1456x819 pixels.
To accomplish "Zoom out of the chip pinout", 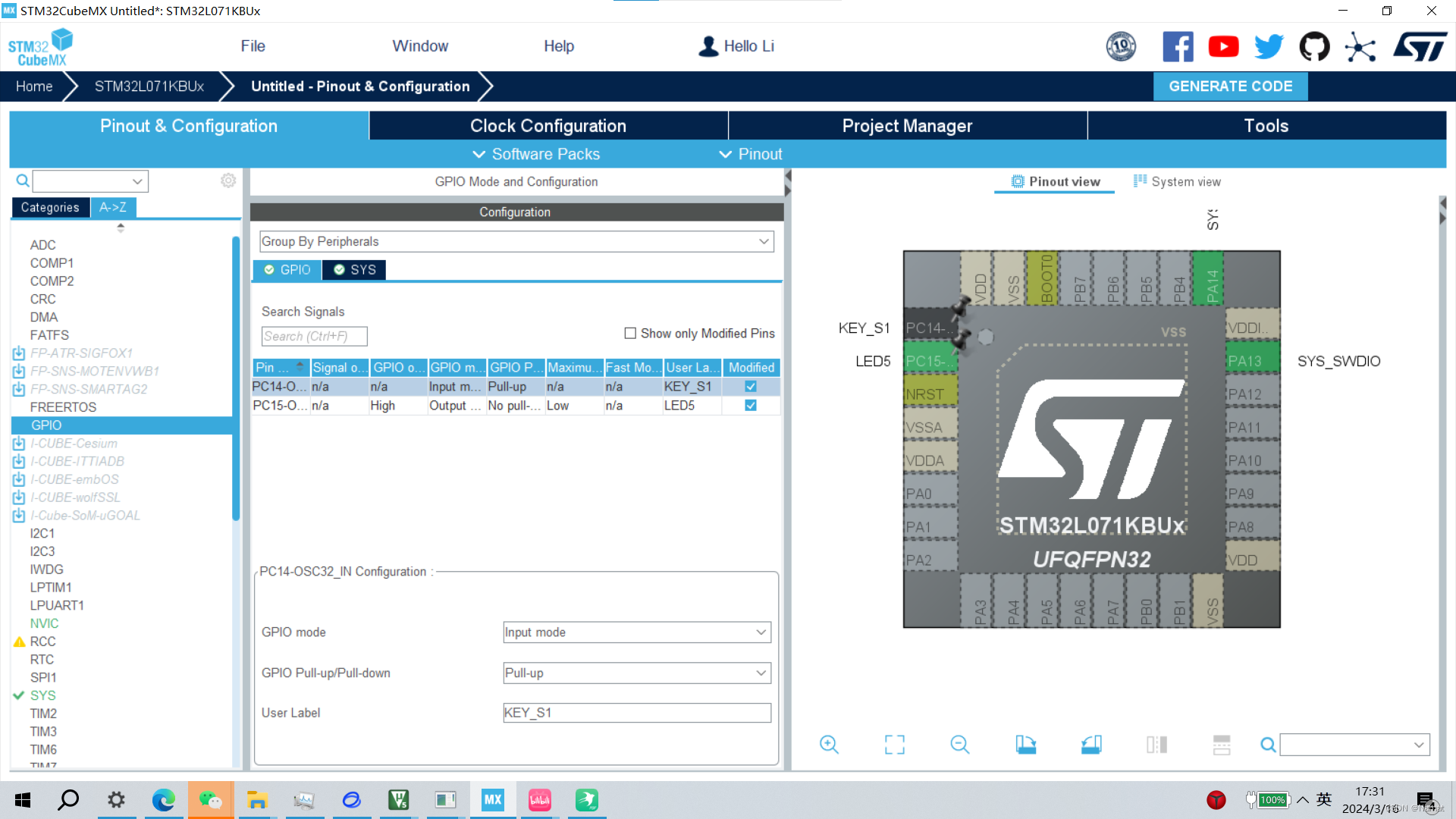I will 960,745.
